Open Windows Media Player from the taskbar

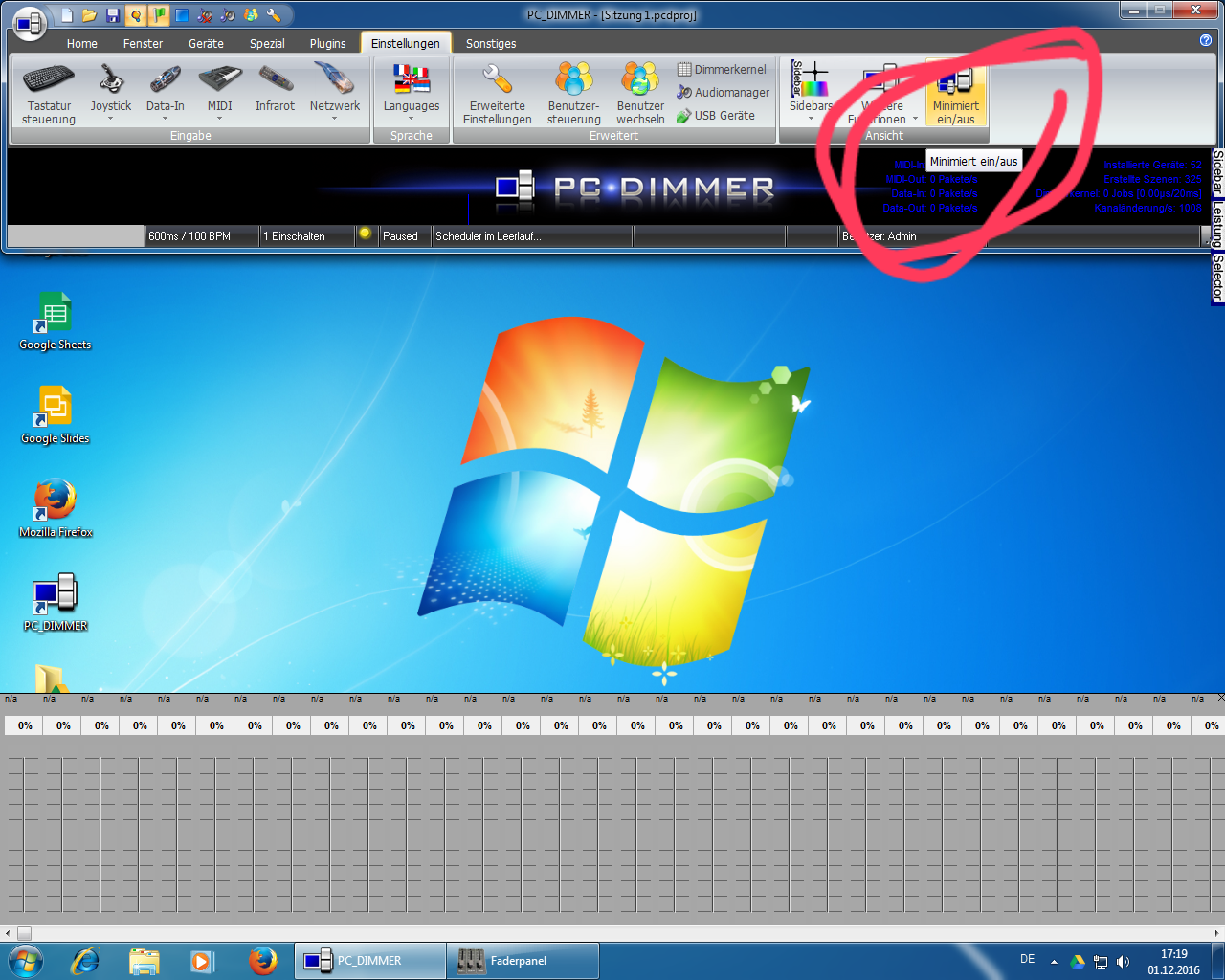(203, 960)
